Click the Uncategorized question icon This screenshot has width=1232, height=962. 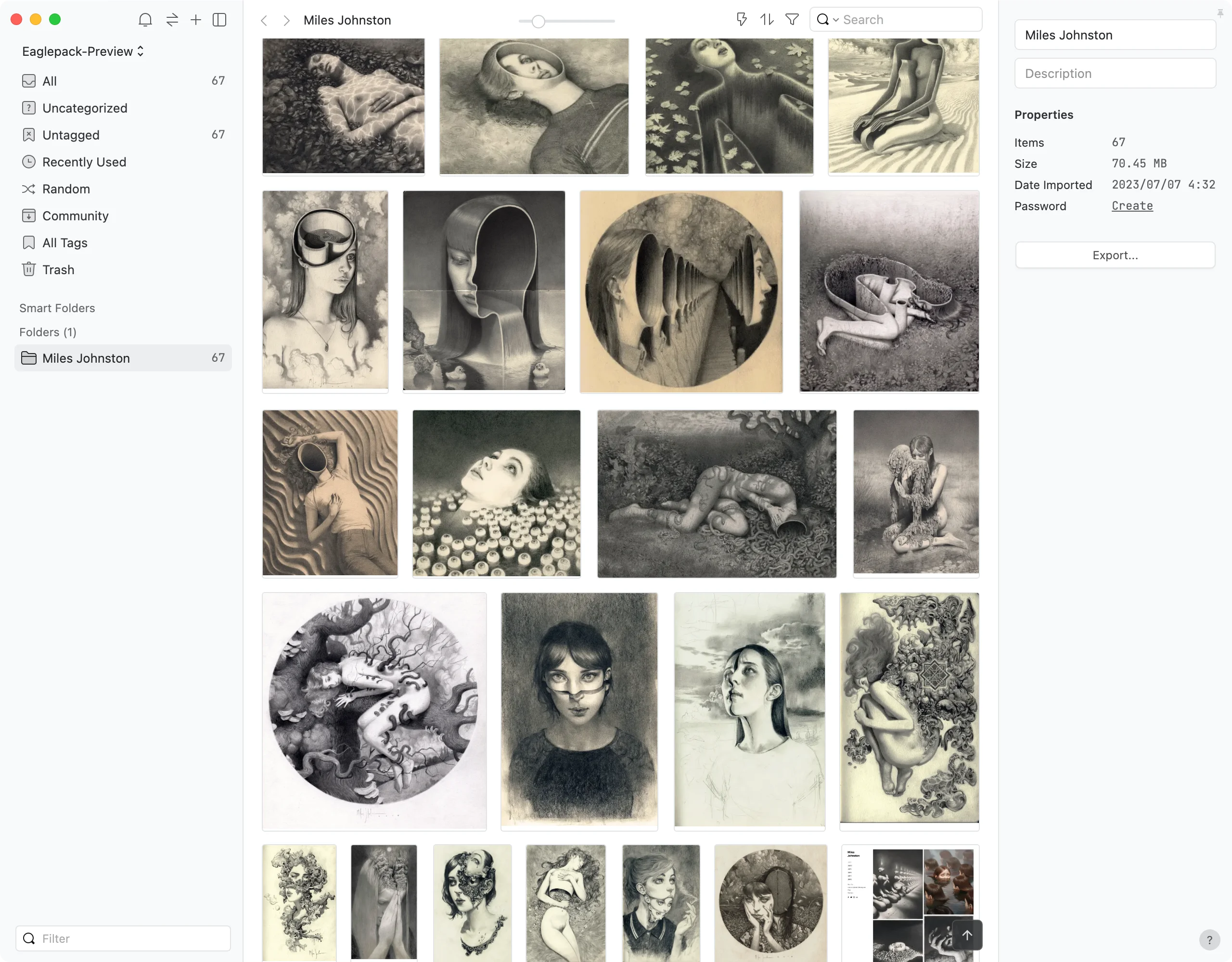tap(29, 108)
